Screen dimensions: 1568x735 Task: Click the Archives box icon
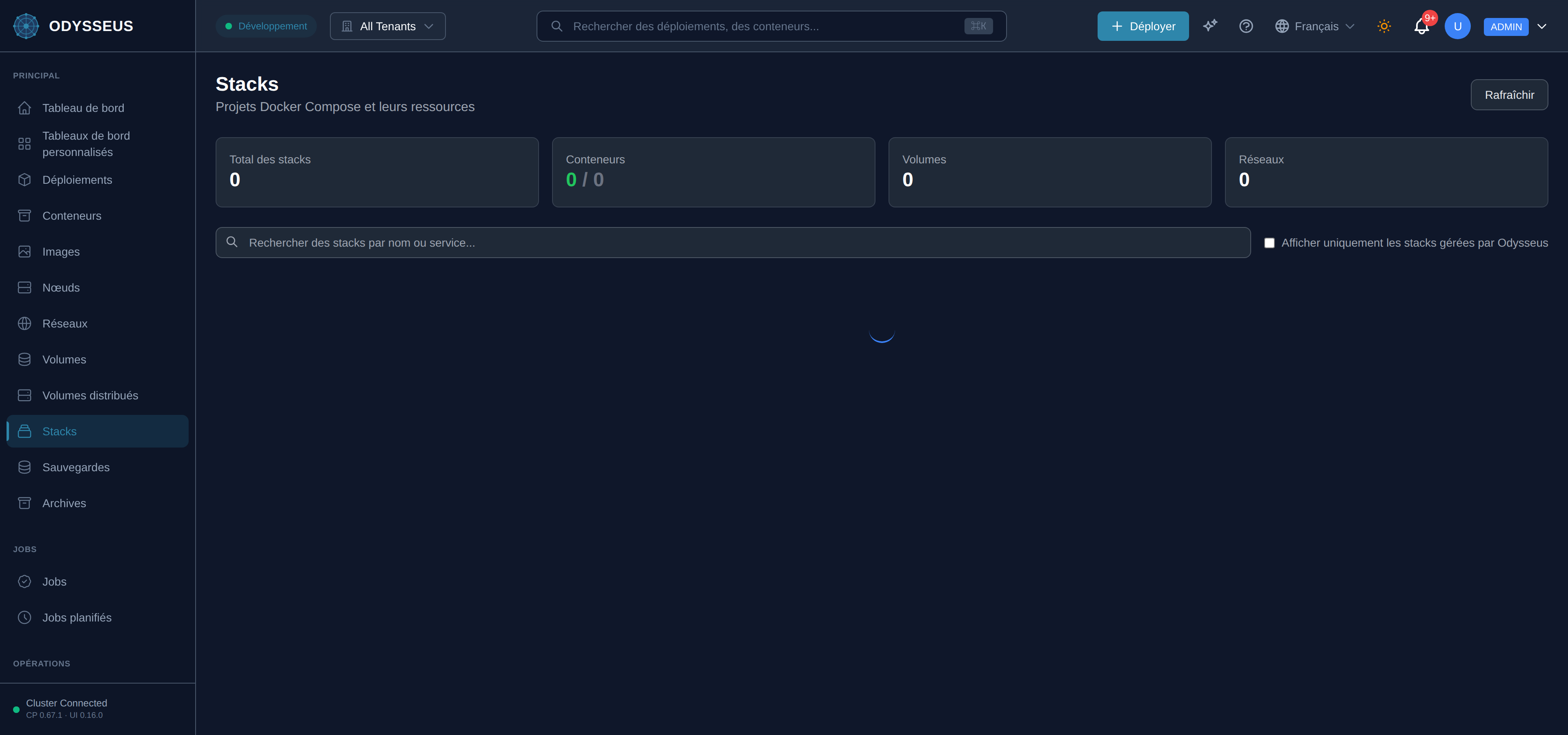click(x=24, y=503)
